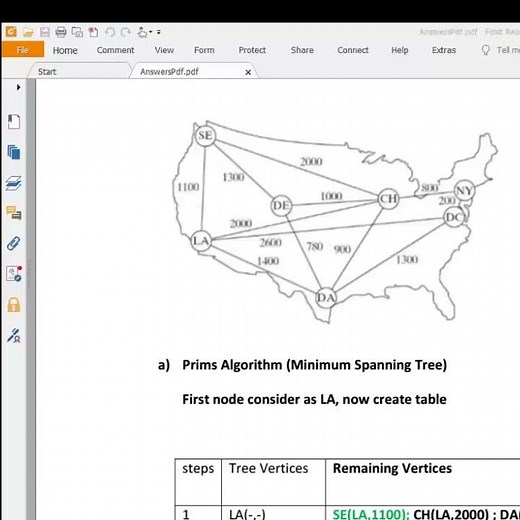Image resolution: width=520 pixels, height=520 pixels.
Task: Click the 1400 edge weight label
Action: [x=268, y=261]
